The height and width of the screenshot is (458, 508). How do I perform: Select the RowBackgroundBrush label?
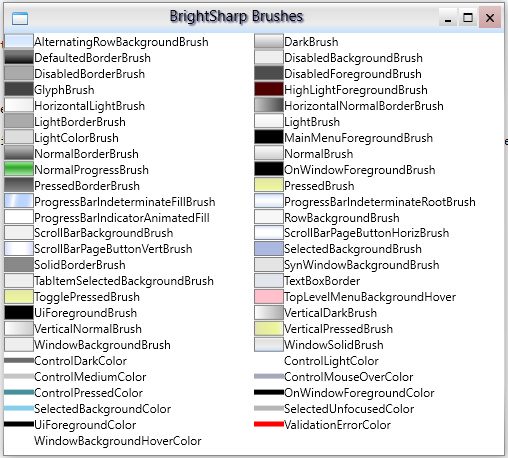(x=342, y=218)
